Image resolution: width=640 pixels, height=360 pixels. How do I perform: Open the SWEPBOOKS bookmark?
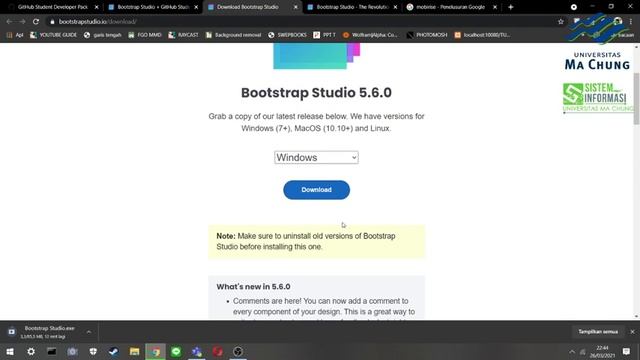[x=287, y=35]
